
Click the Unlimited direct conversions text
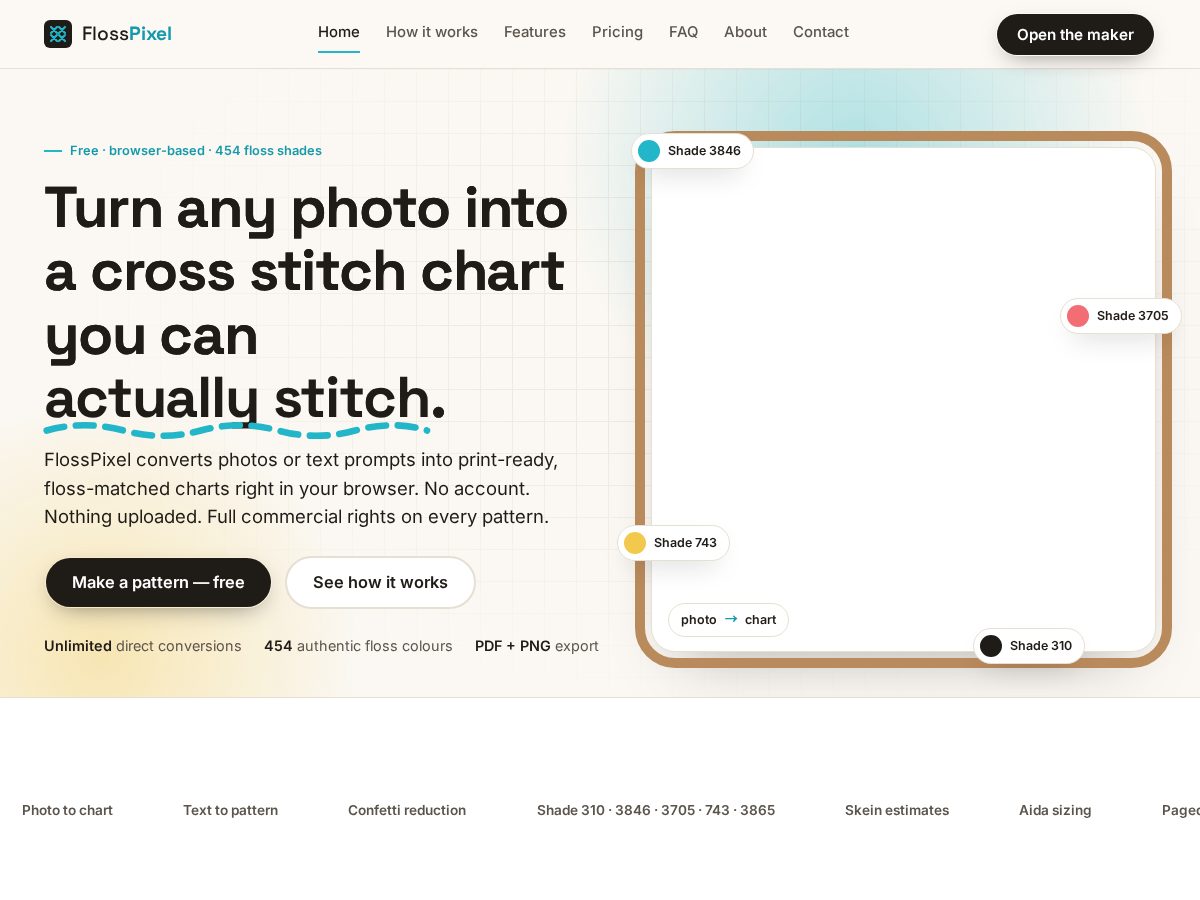pos(143,646)
